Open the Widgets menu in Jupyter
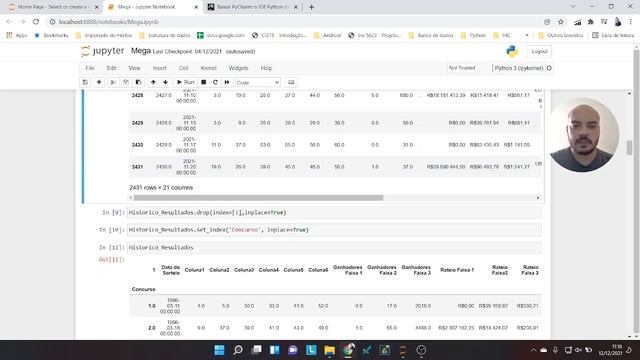Screen dimensions: 640x360 click(x=238, y=68)
